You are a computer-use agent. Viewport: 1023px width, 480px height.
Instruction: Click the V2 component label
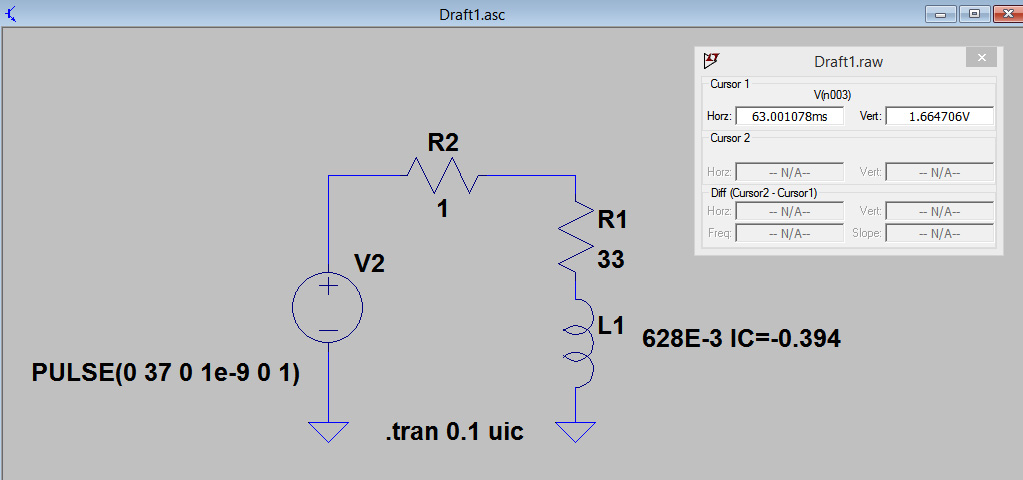[369, 263]
